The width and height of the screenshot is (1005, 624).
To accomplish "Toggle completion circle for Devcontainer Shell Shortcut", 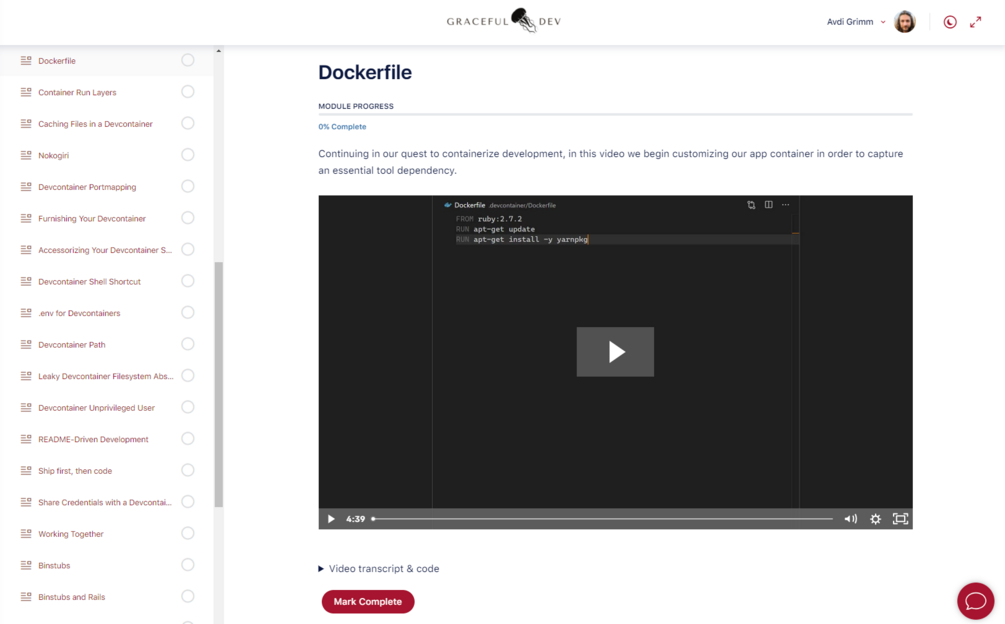I will 188,281.
